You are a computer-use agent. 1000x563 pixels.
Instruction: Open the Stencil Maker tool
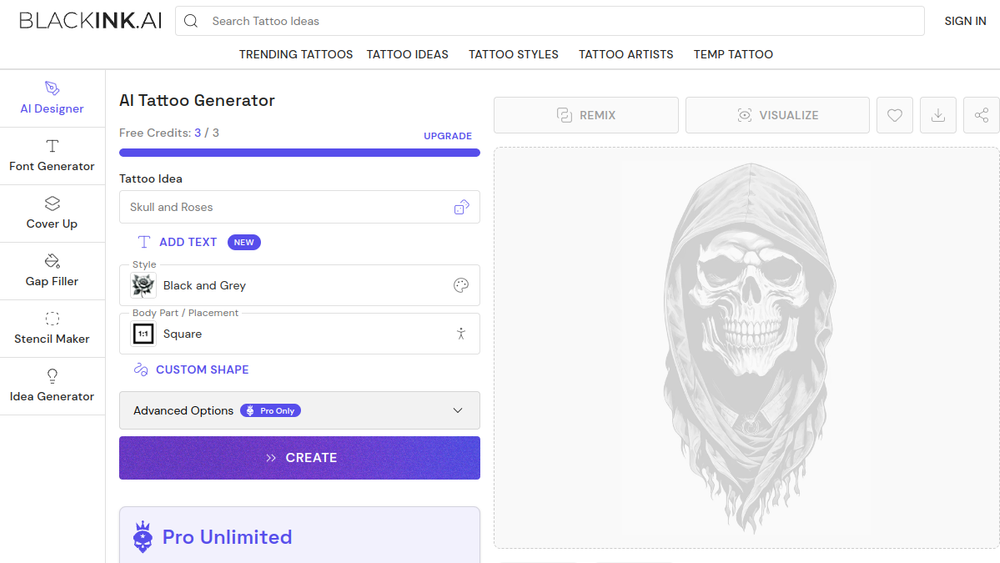pos(52,328)
